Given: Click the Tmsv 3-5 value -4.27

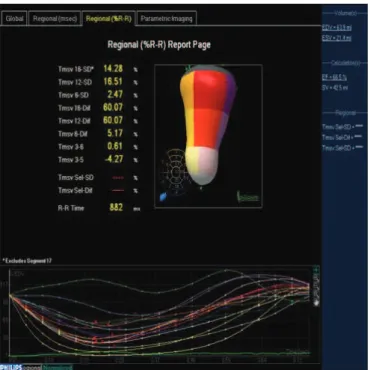Looking at the screenshot, I should click(114, 159).
